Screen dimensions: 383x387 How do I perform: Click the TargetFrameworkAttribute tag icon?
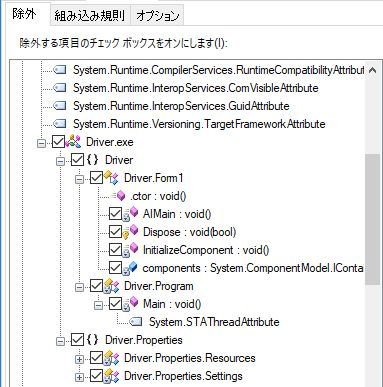pyautogui.click(x=60, y=124)
